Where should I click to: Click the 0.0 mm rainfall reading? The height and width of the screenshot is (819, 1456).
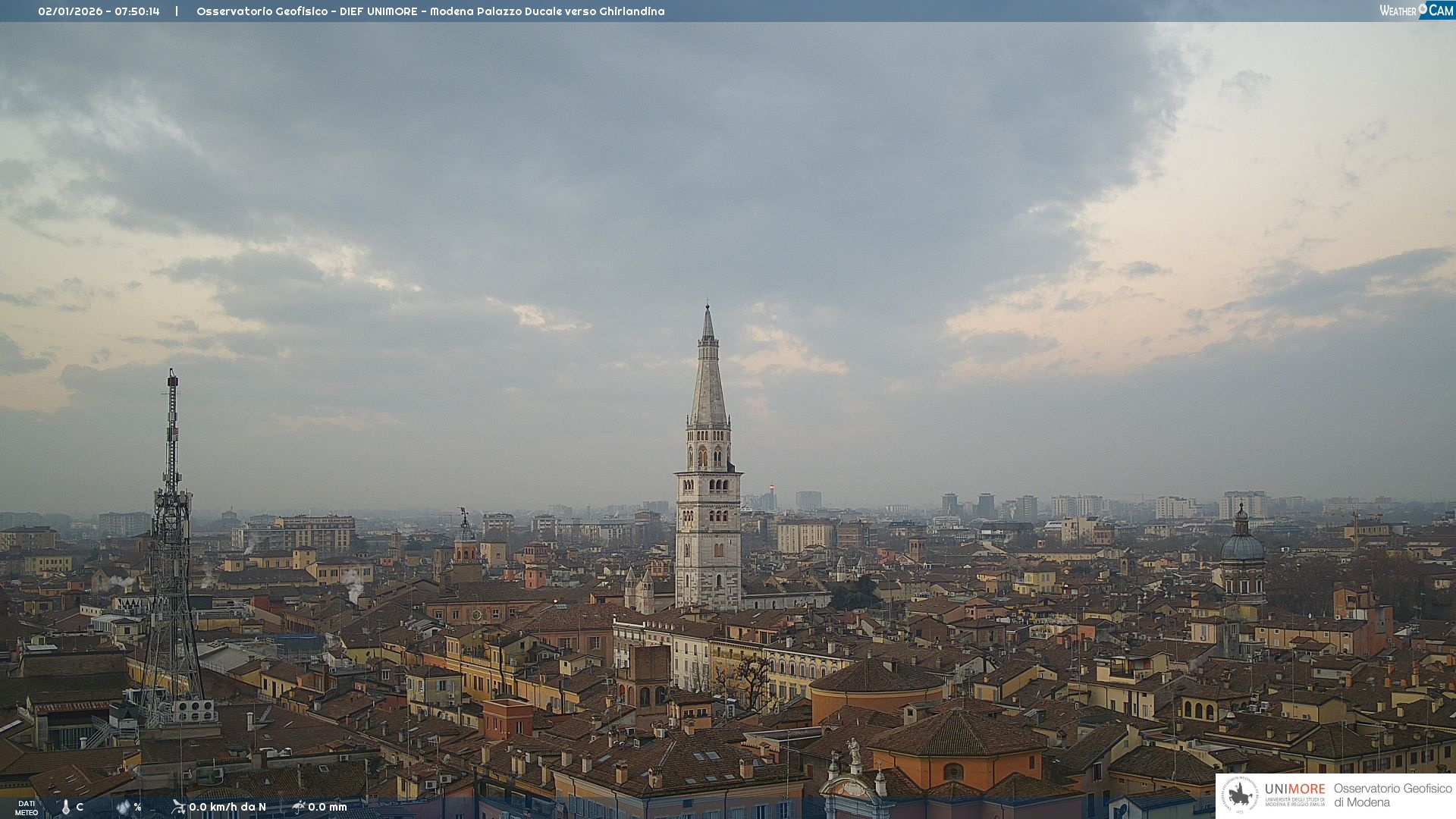(327, 808)
